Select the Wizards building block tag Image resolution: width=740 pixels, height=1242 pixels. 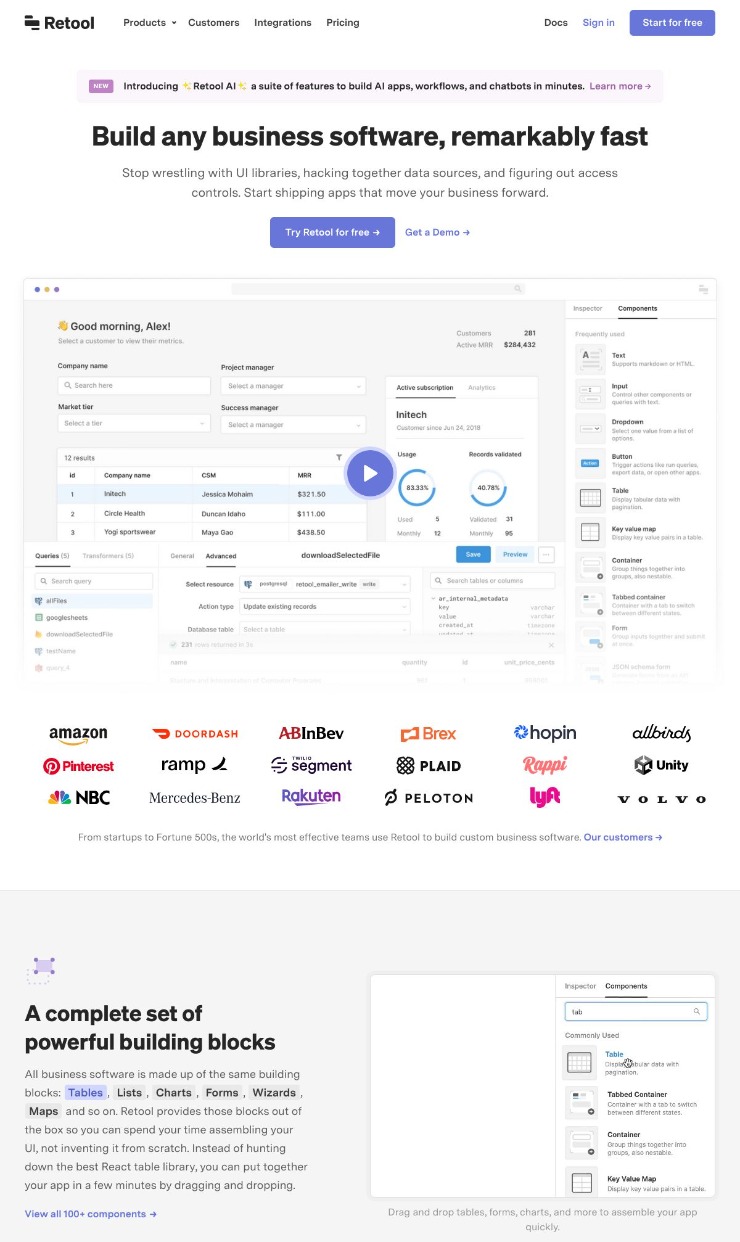(274, 1093)
